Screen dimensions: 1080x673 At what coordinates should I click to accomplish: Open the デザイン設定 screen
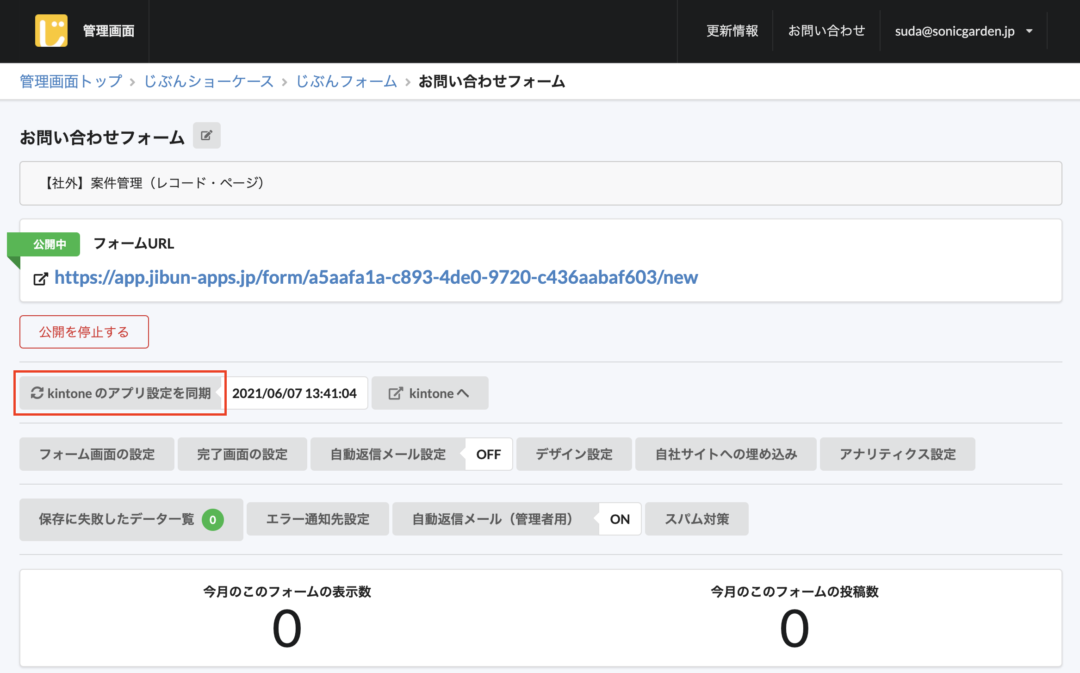point(574,453)
